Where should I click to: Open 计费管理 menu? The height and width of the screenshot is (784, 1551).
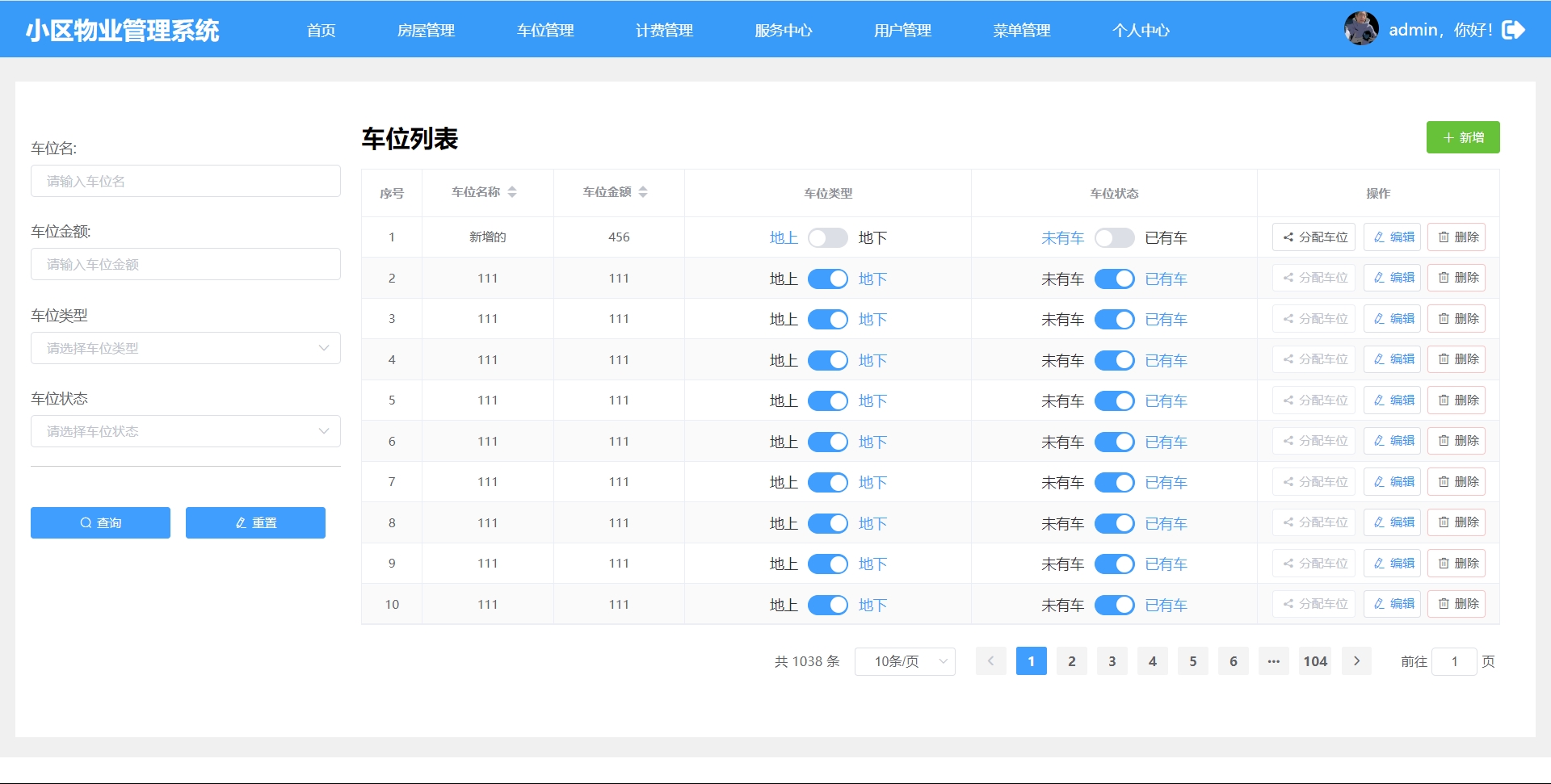664,30
